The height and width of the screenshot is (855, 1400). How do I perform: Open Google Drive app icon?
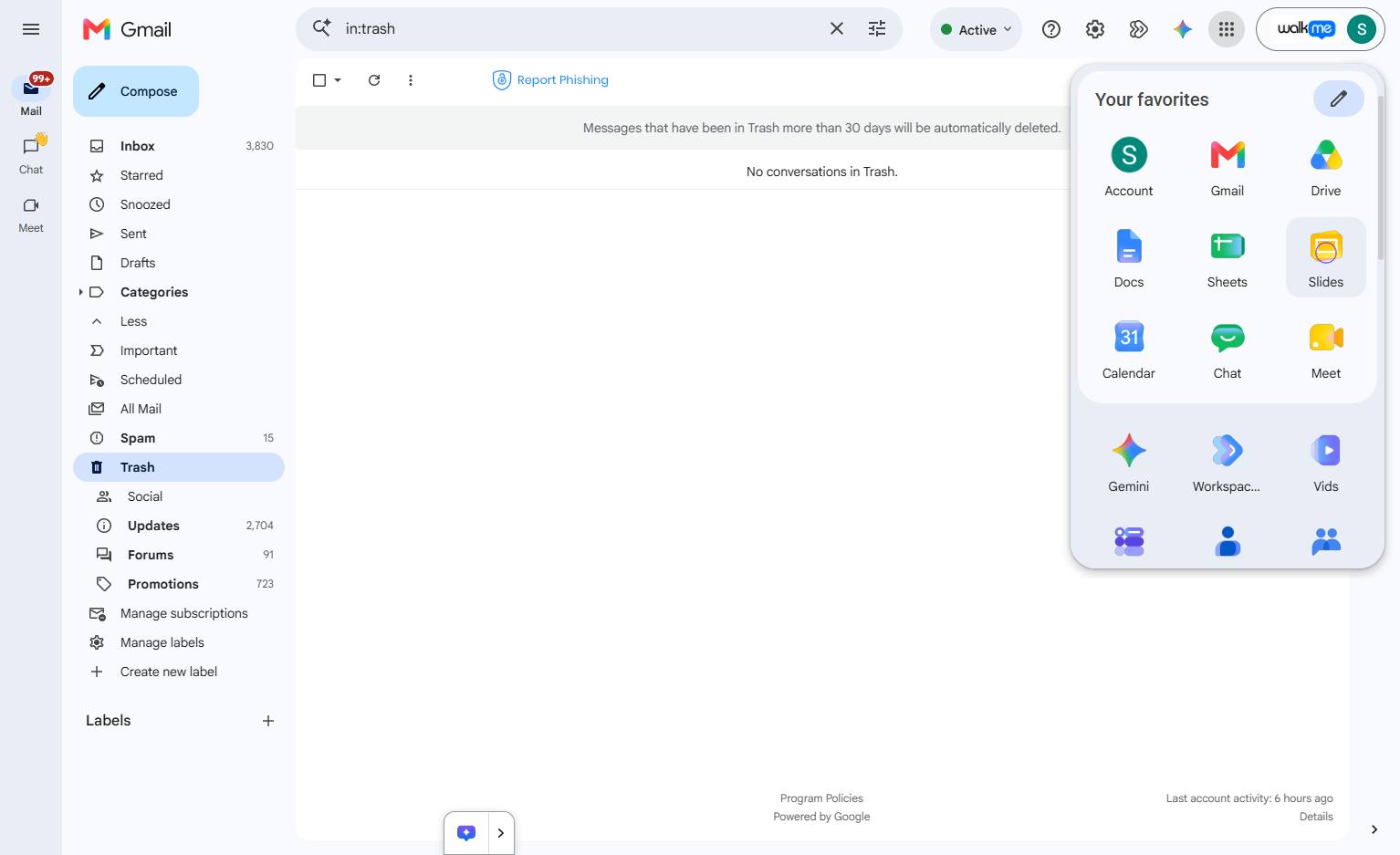(1325, 166)
